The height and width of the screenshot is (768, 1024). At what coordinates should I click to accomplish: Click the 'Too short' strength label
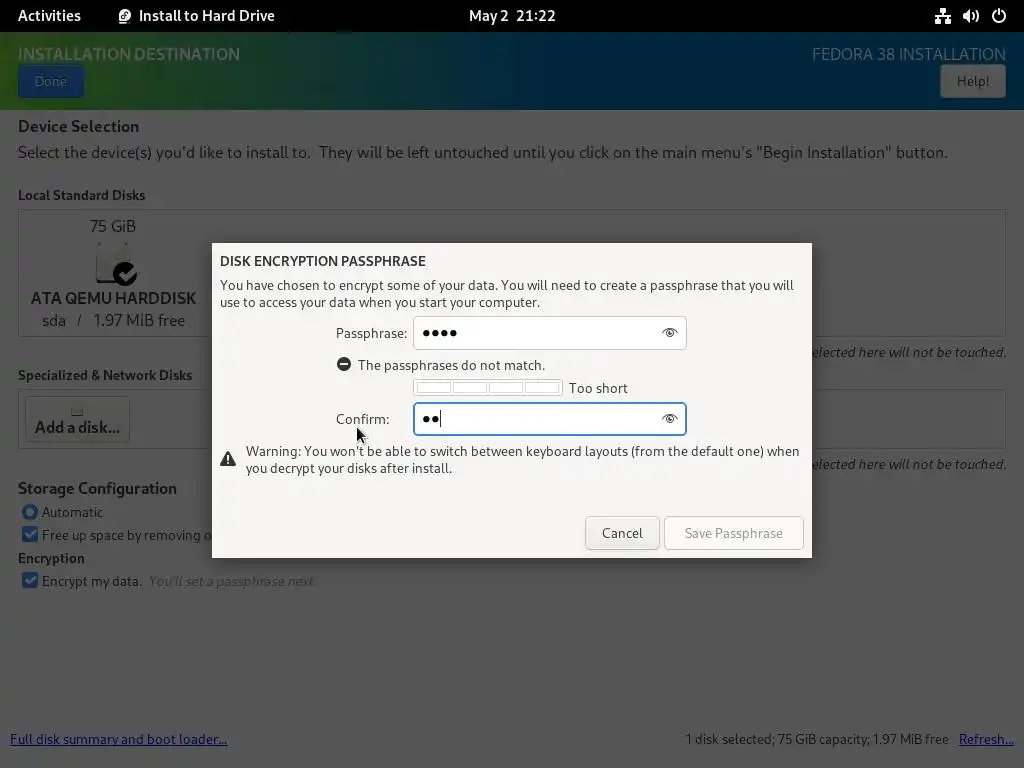coord(598,388)
